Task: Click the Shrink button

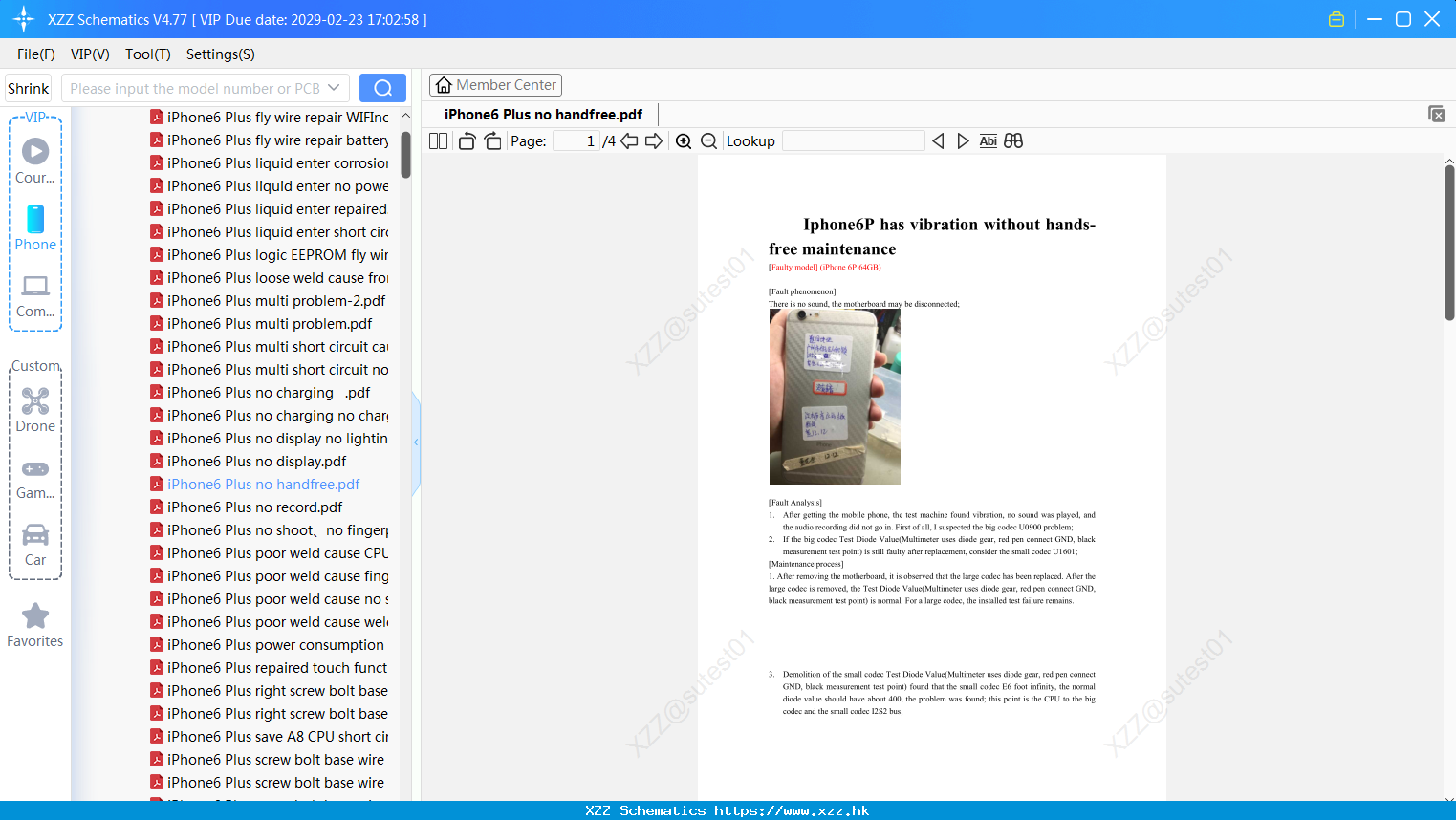Action: [x=28, y=88]
